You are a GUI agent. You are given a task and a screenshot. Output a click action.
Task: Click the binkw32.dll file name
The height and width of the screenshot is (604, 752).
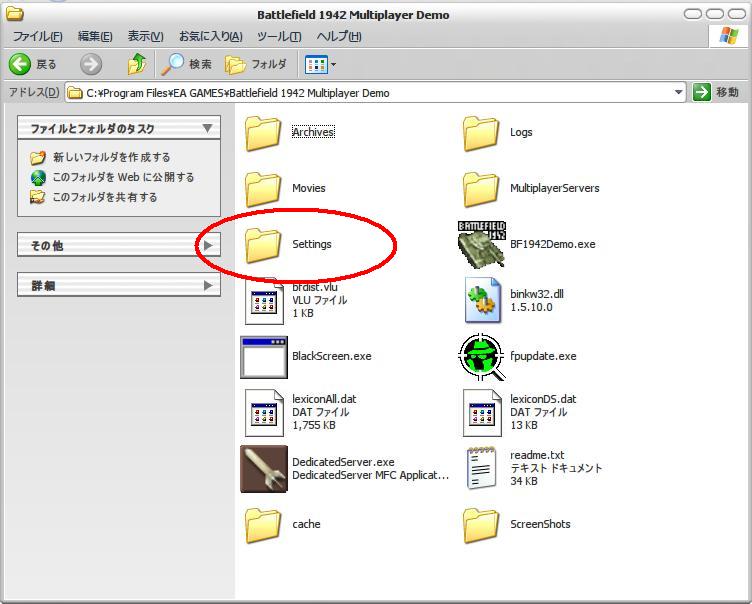pos(537,294)
